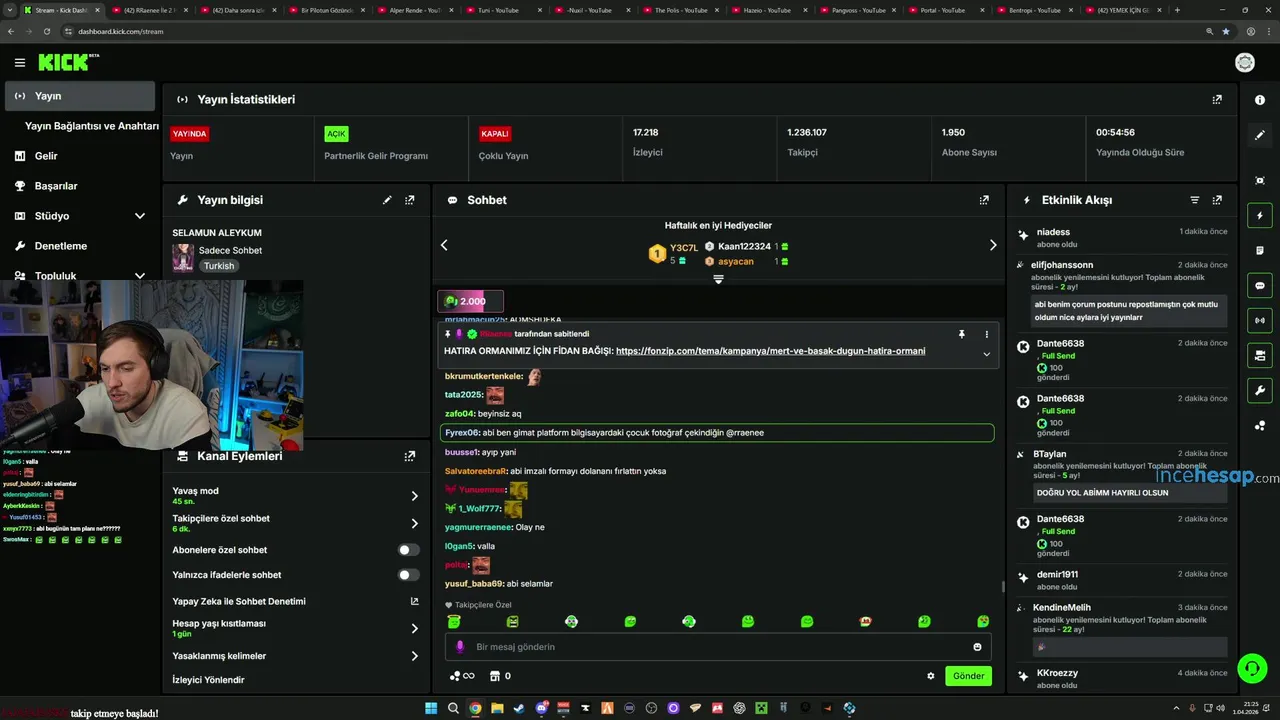This screenshot has width=1280, height=720.
Task: Click the 2.000 KICKs pink badge
Action: click(x=471, y=301)
